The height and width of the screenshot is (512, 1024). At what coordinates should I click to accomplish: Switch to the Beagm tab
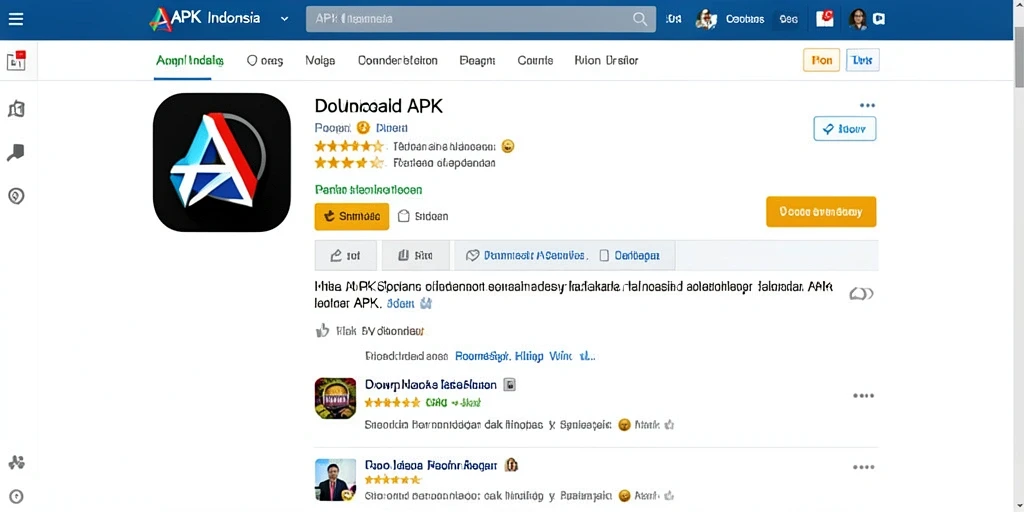[x=477, y=60]
